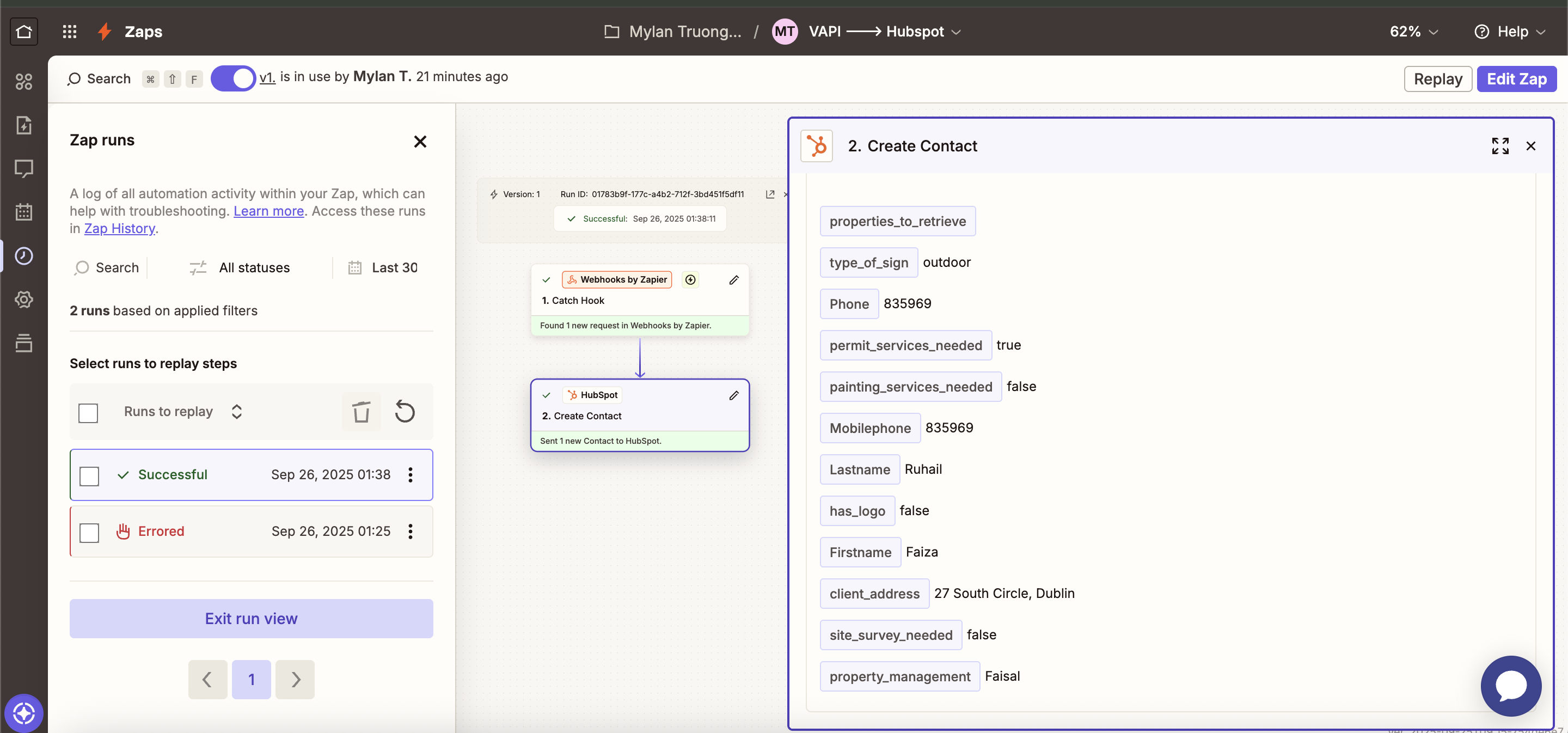Viewport: 1568px width, 733px height.
Task: Open the Errored run three-dot menu
Action: pyautogui.click(x=411, y=532)
